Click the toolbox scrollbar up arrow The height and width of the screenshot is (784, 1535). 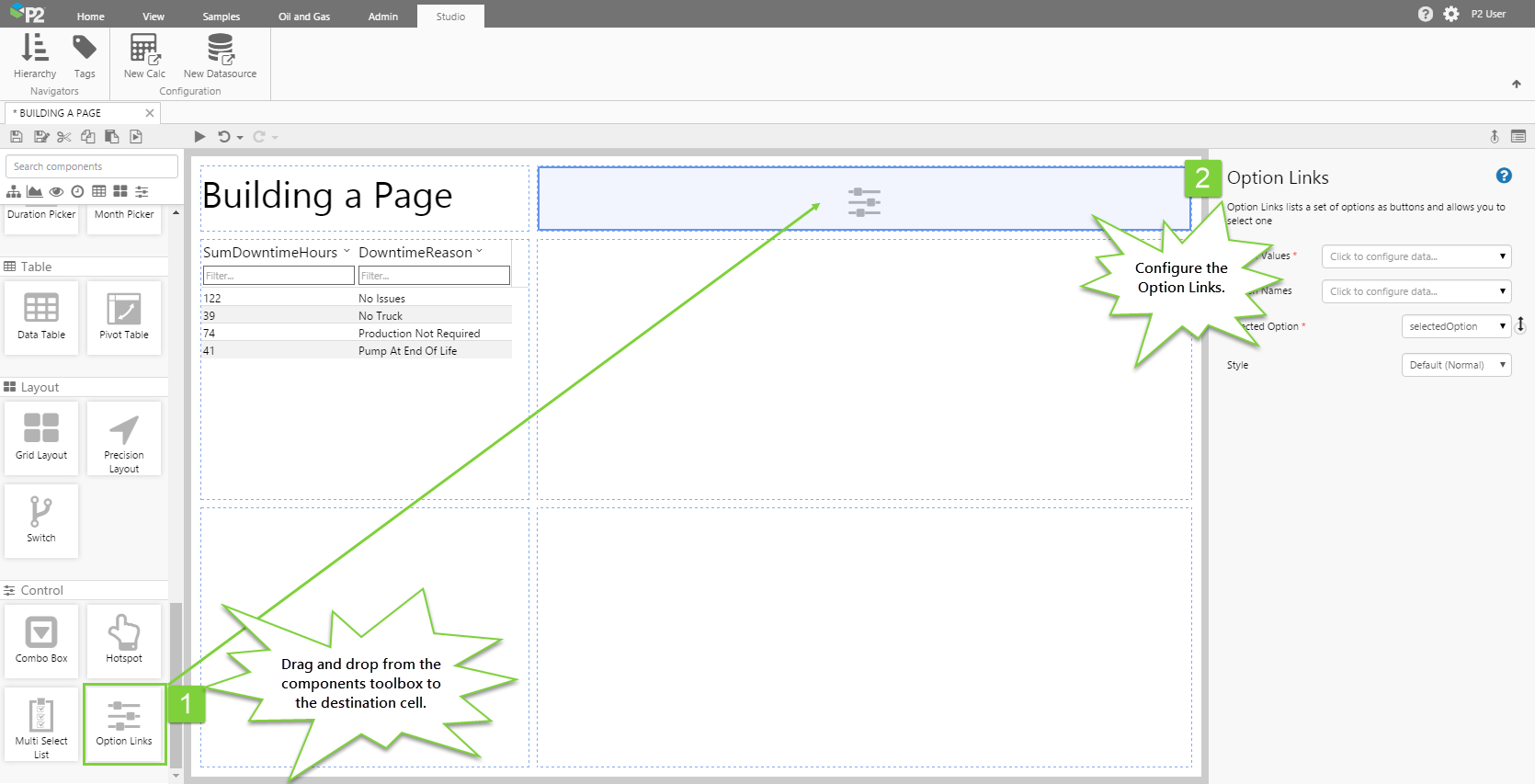tap(176, 212)
